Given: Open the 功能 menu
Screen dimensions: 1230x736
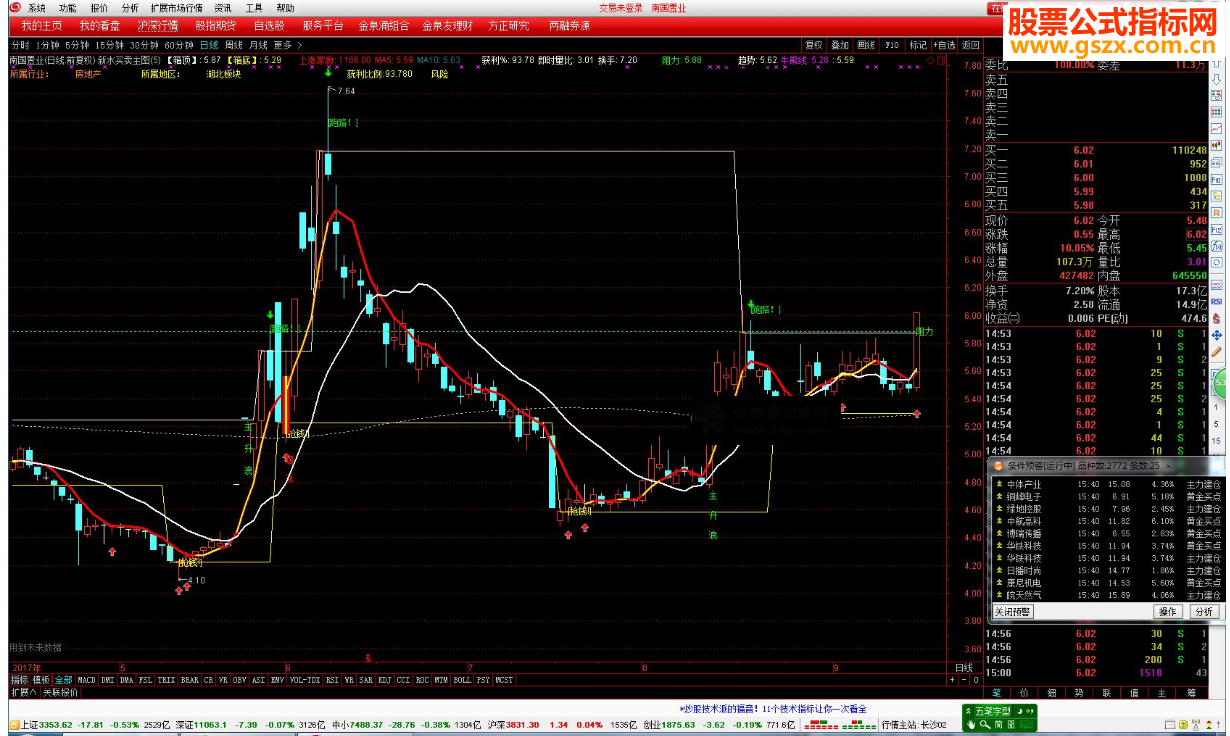Looking at the screenshot, I should [67, 8].
